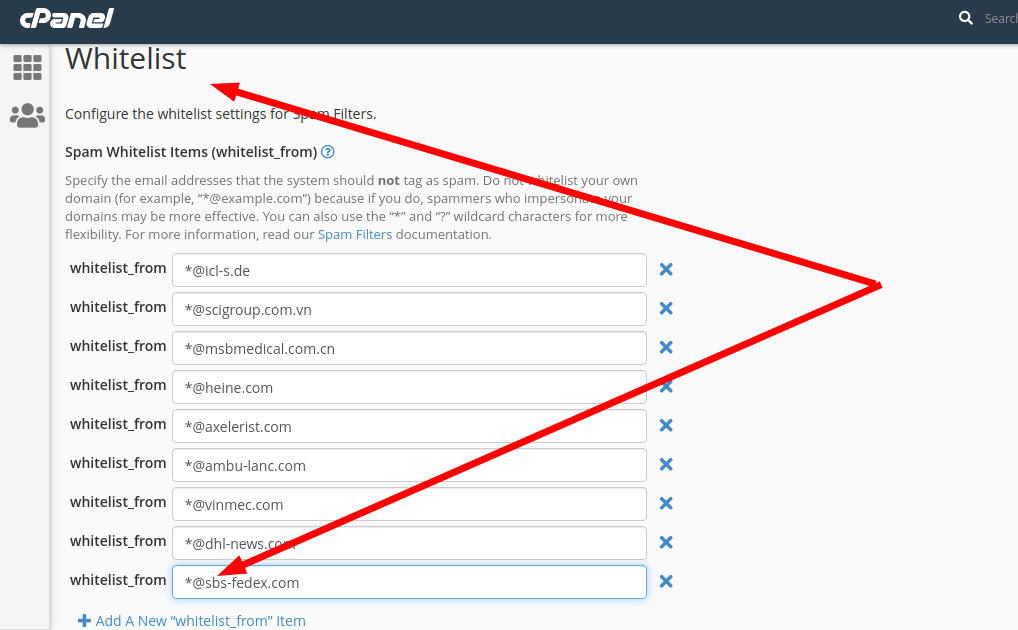Open the Spam Filters documentation link
Image resolution: width=1018 pixels, height=630 pixels.
(x=355, y=234)
